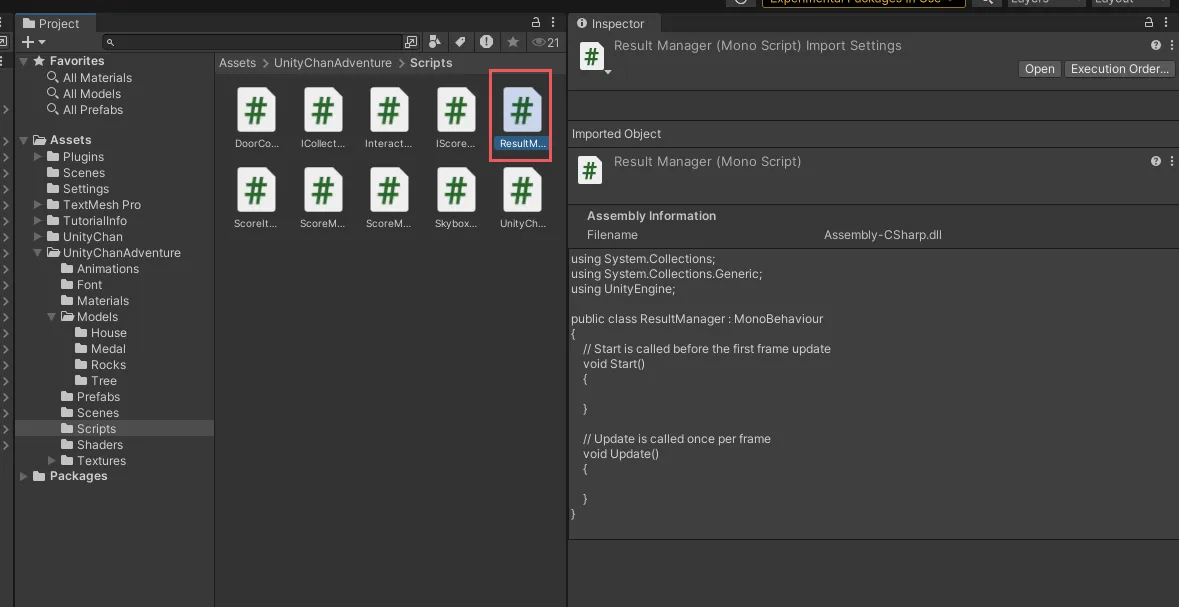Click the favorites star icon in Project toolbar
The image size is (1179, 607).
point(513,42)
